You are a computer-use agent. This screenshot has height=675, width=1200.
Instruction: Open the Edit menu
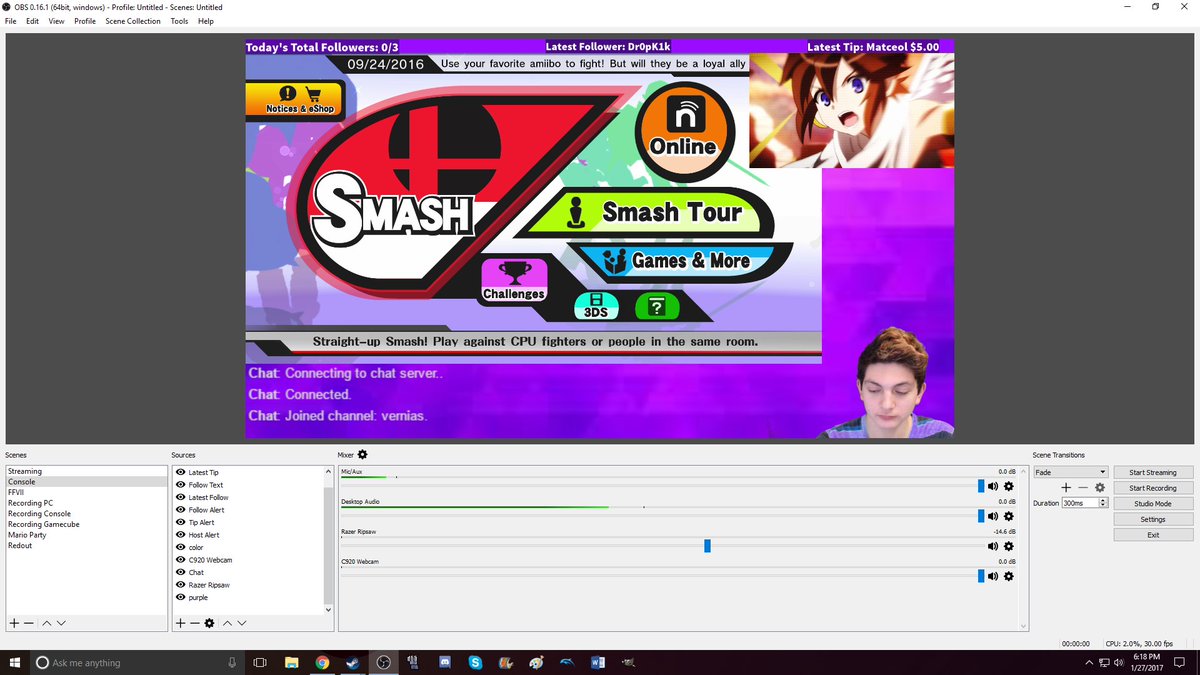[x=33, y=21]
